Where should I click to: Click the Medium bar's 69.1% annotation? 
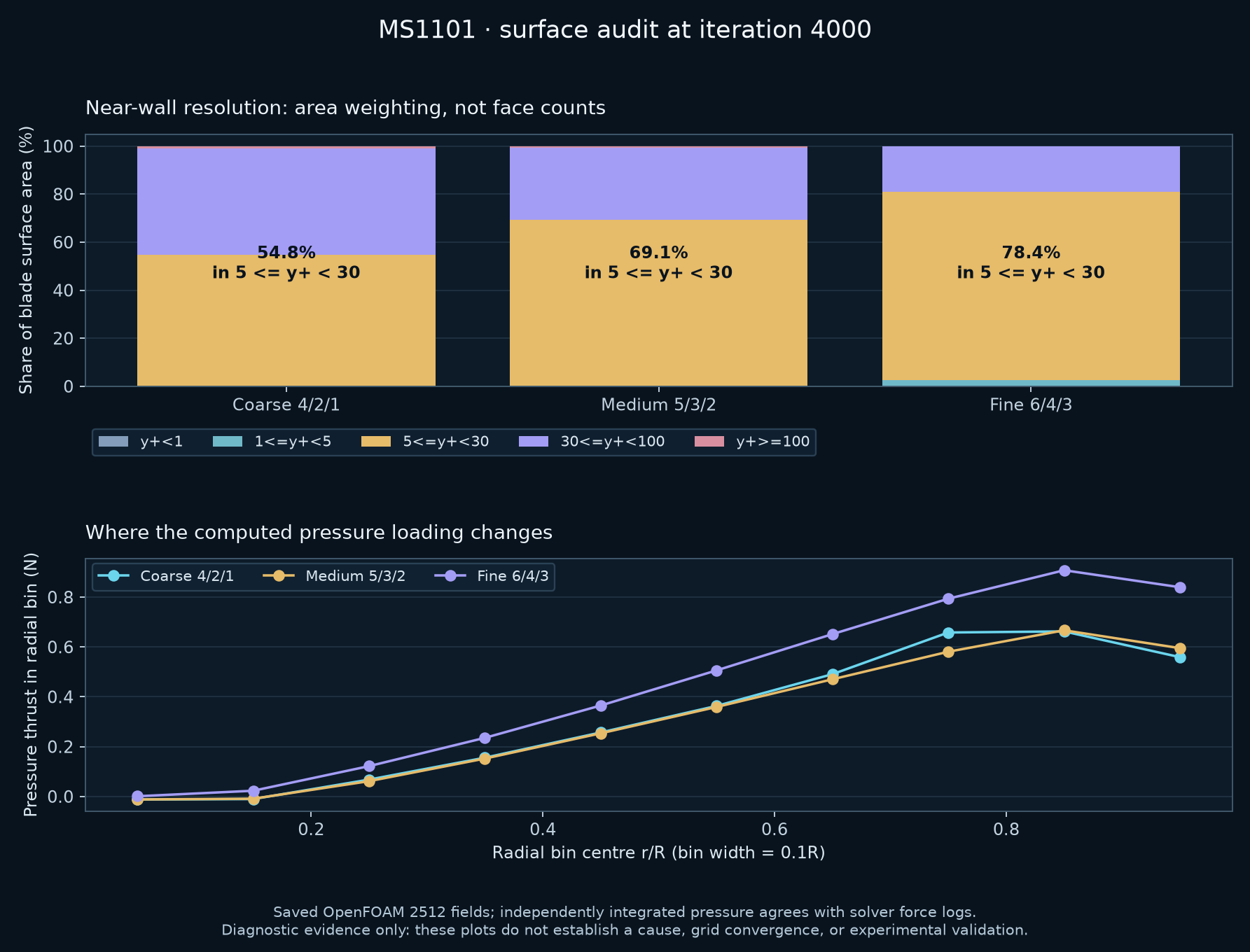tap(658, 262)
